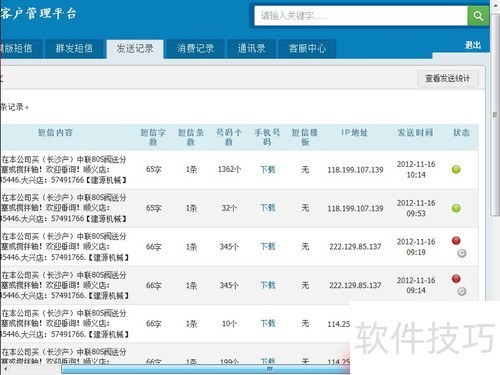Click the green status dot for 10:14 record
This screenshot has height=375, width=500.
click(x=456, y=169)
